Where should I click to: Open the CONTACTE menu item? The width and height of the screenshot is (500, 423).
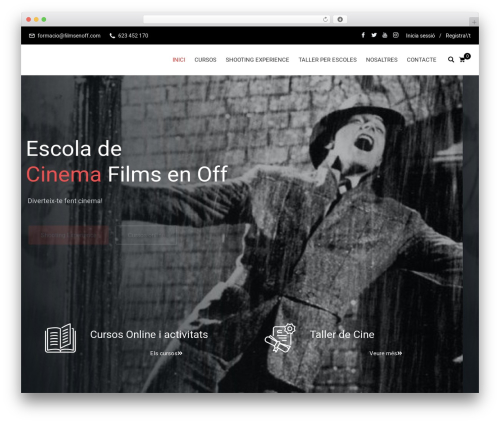point(421,60)
